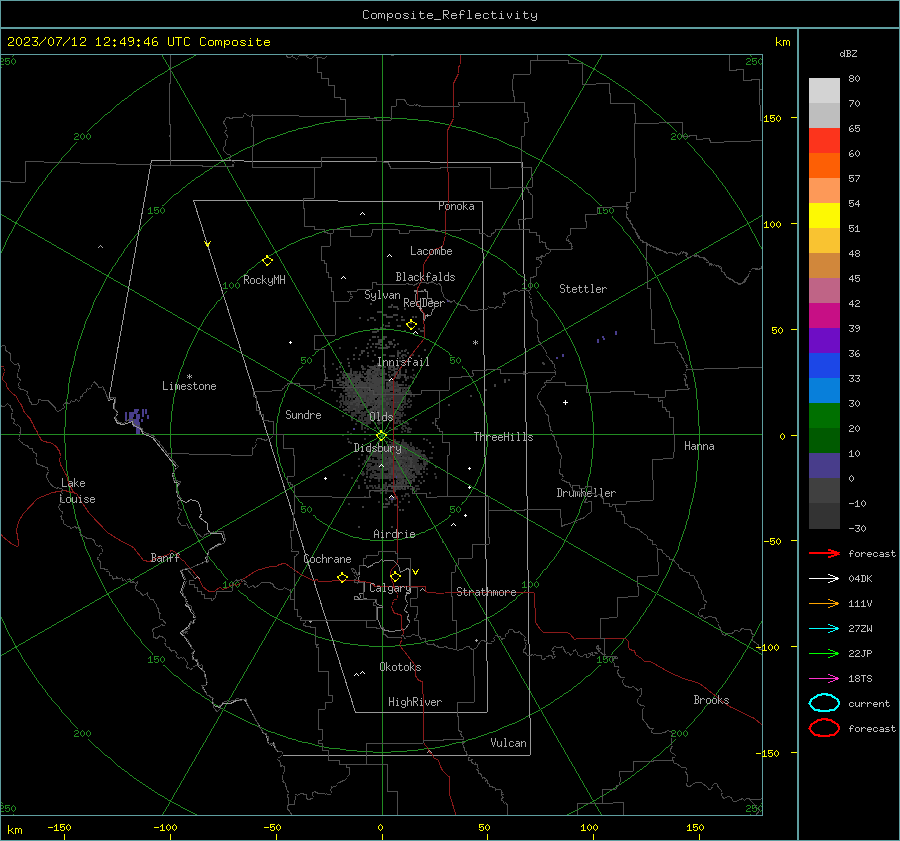This screenshot has width=900, height=841.
Task: Click the dBZ legend heading
Action: click(848, 54)
